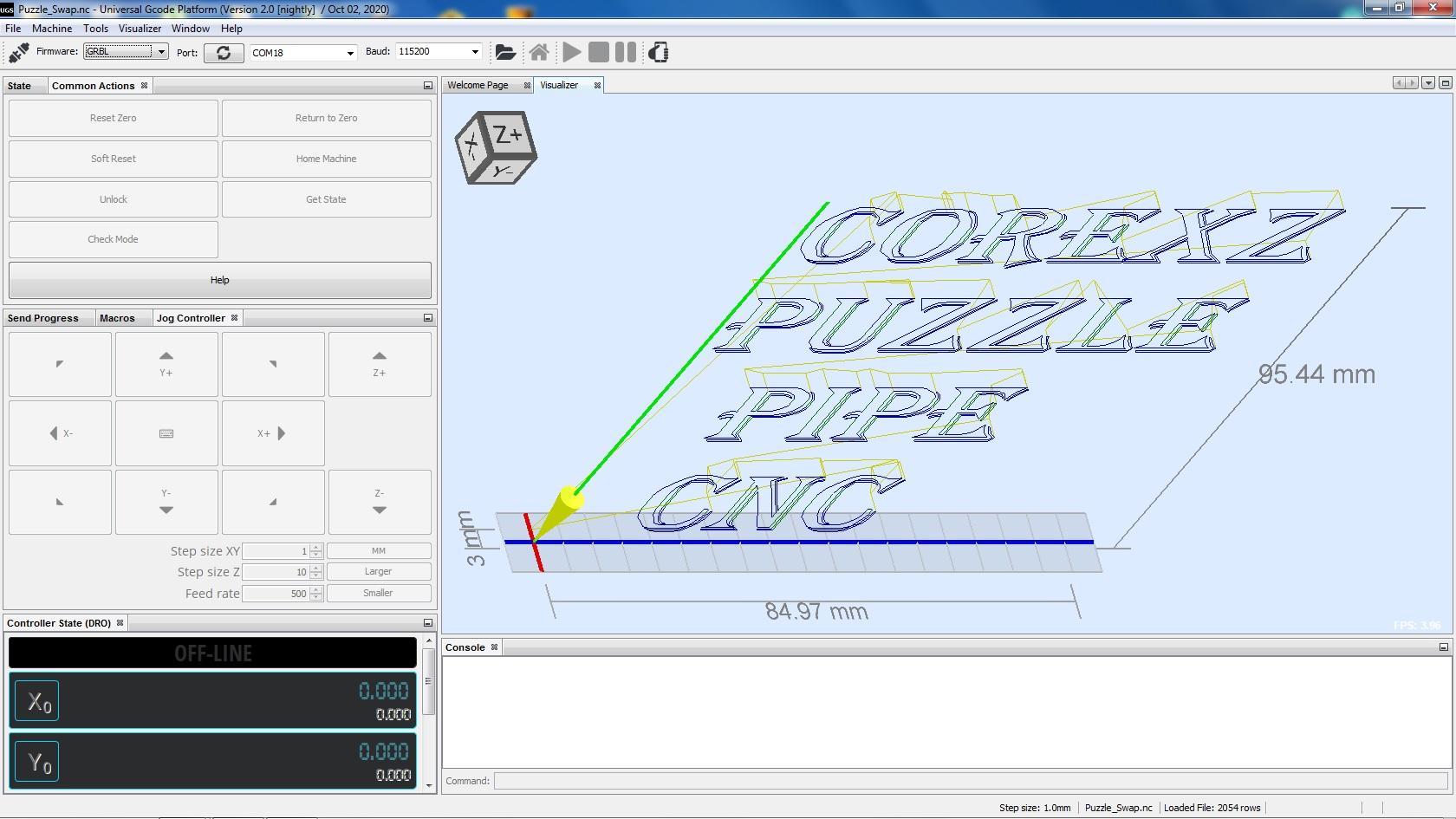This screenshot has width=1456, height=819.
Task: Minimize the Jog Controller panel group
Action: pos(427,318)
